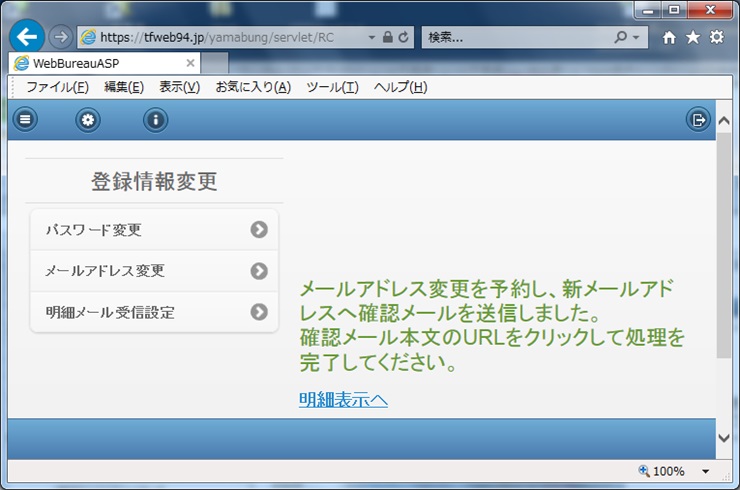
Task: Open the search provider dropdown arrow
Action: coord(636,37)
